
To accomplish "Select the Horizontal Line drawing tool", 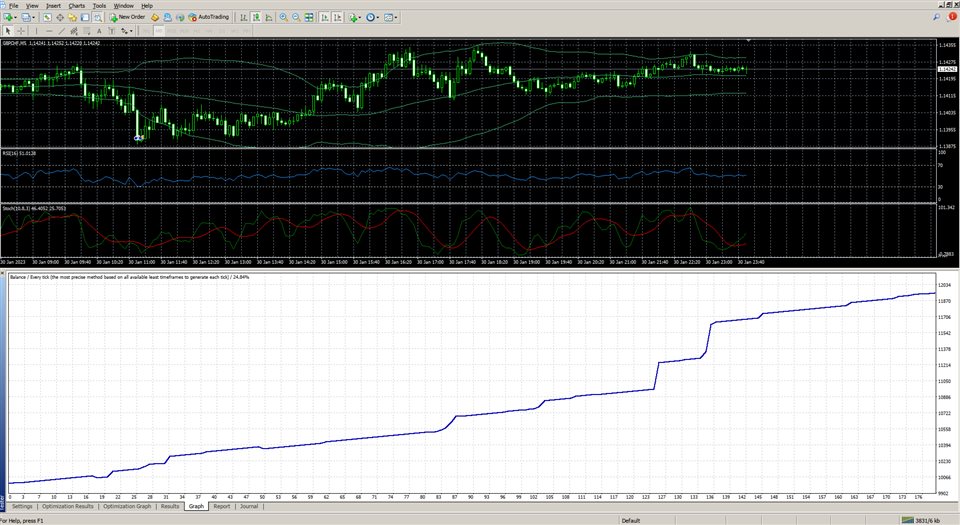I will [49, 31].
